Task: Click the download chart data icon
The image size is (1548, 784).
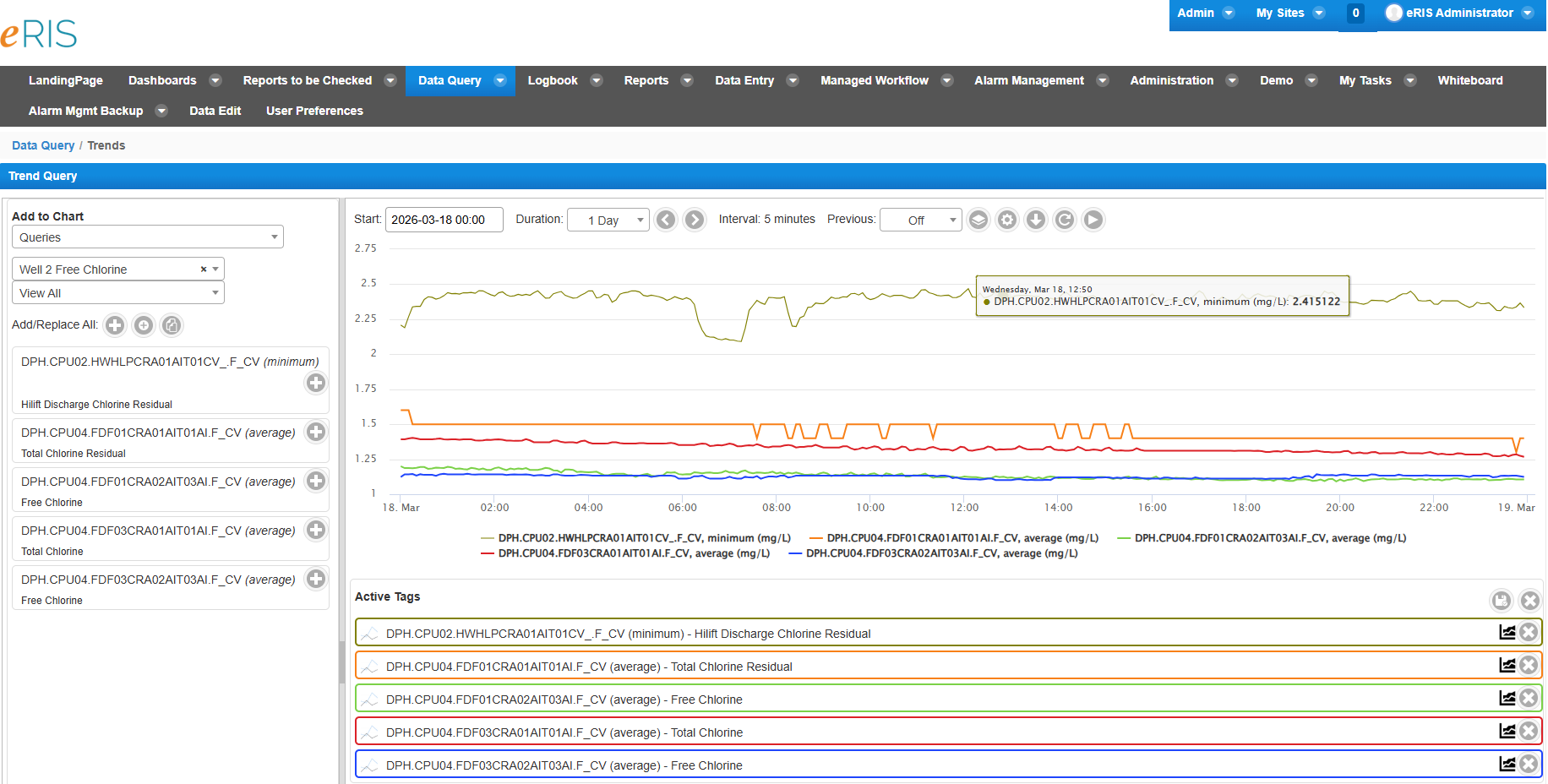Action: coord(1036,220)
